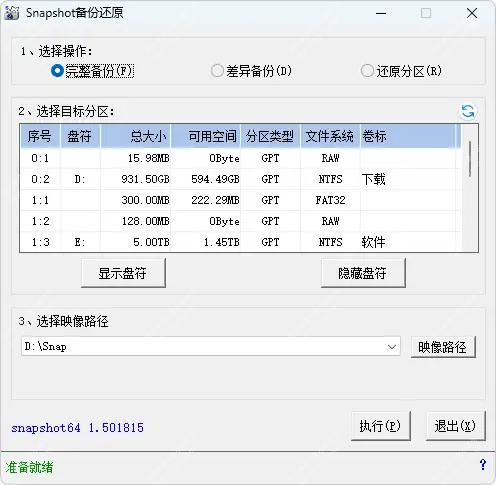The image size is (496, 485).
Task: Expand the image path dropdown arrow
Action: click(x=392, y=347)
